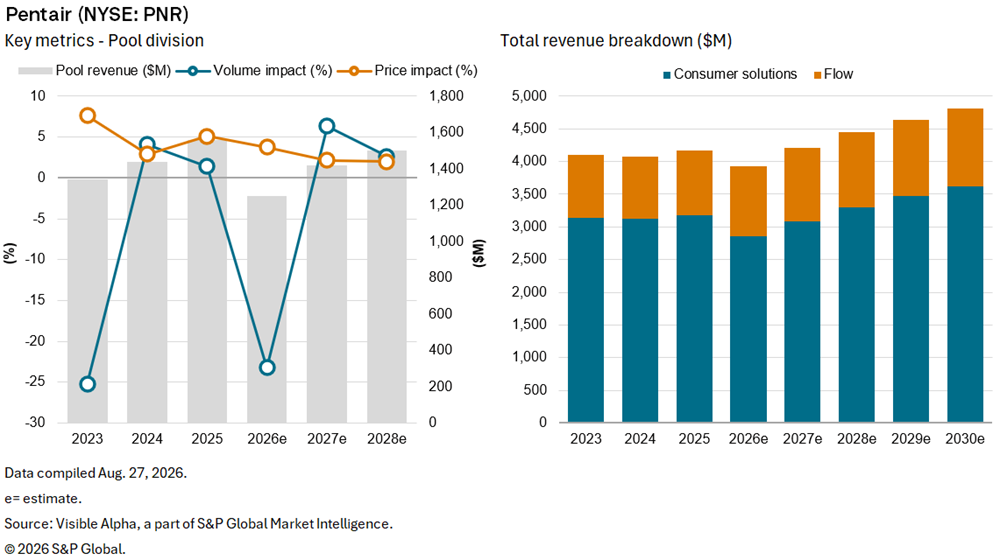Click the 2030e Consumer solutions bar segment
The image size is (1000, 560).
pos(965,304)
